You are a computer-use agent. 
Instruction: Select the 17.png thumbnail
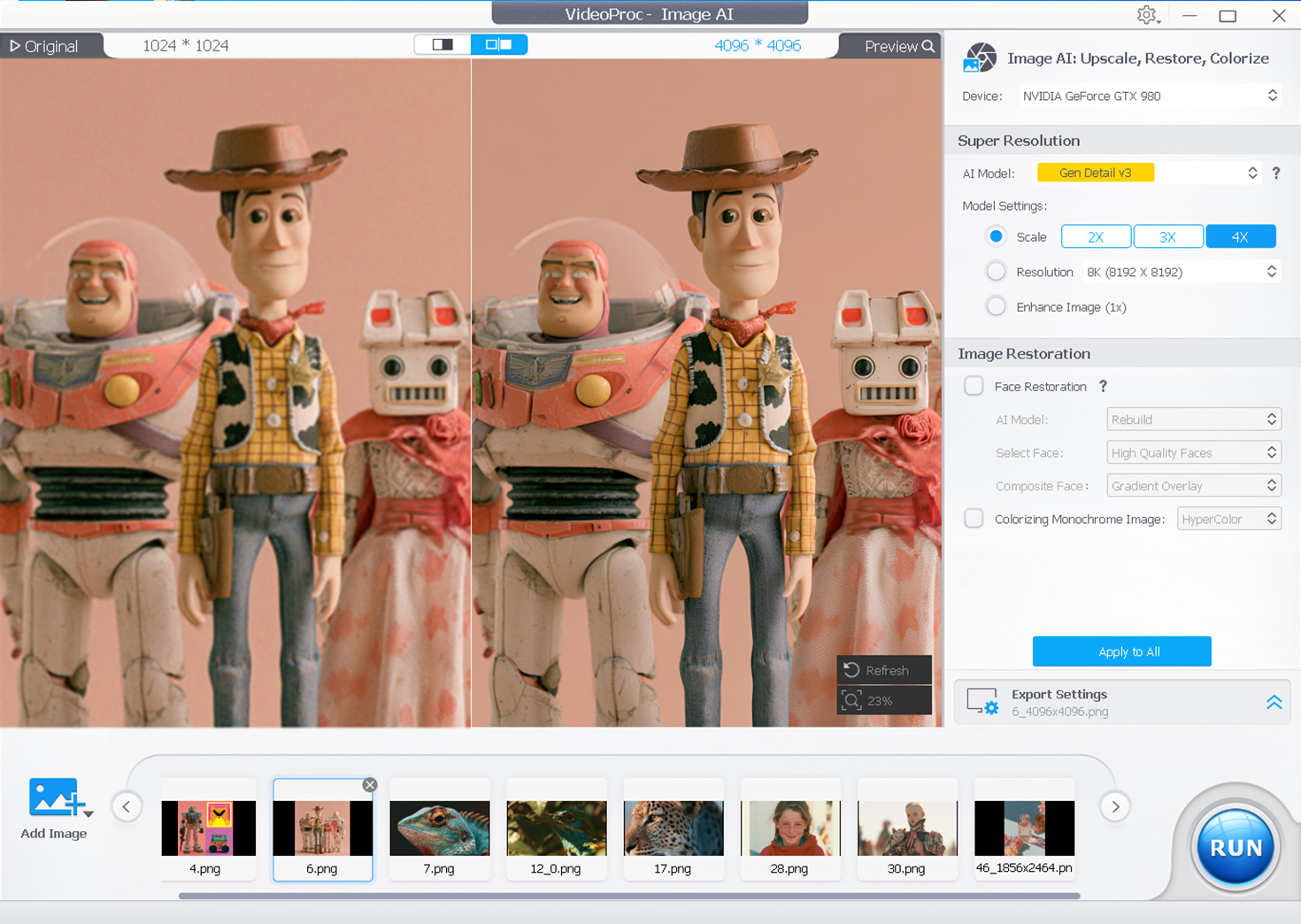(674, 829)
